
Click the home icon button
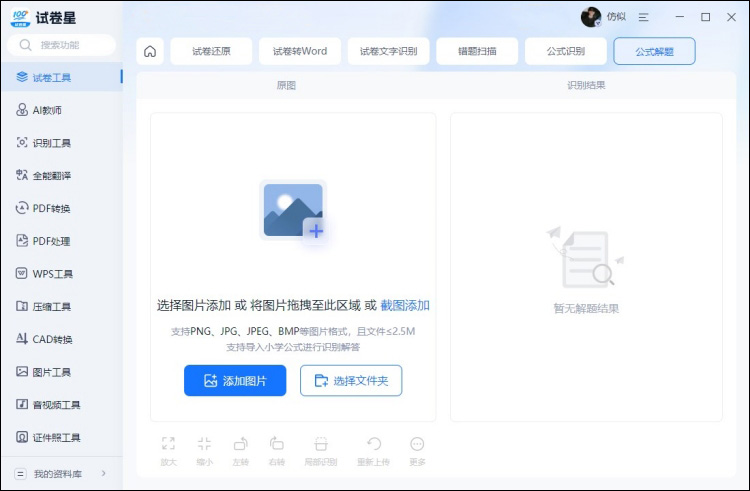pyautogui.click(x=150, y=51)
